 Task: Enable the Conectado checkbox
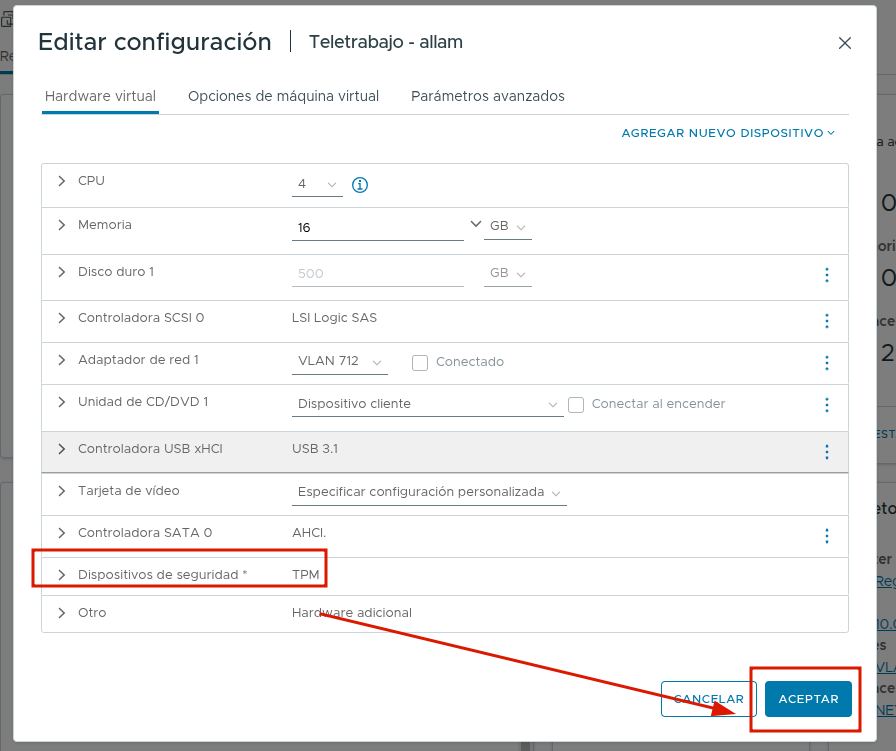tap(420, 363)
